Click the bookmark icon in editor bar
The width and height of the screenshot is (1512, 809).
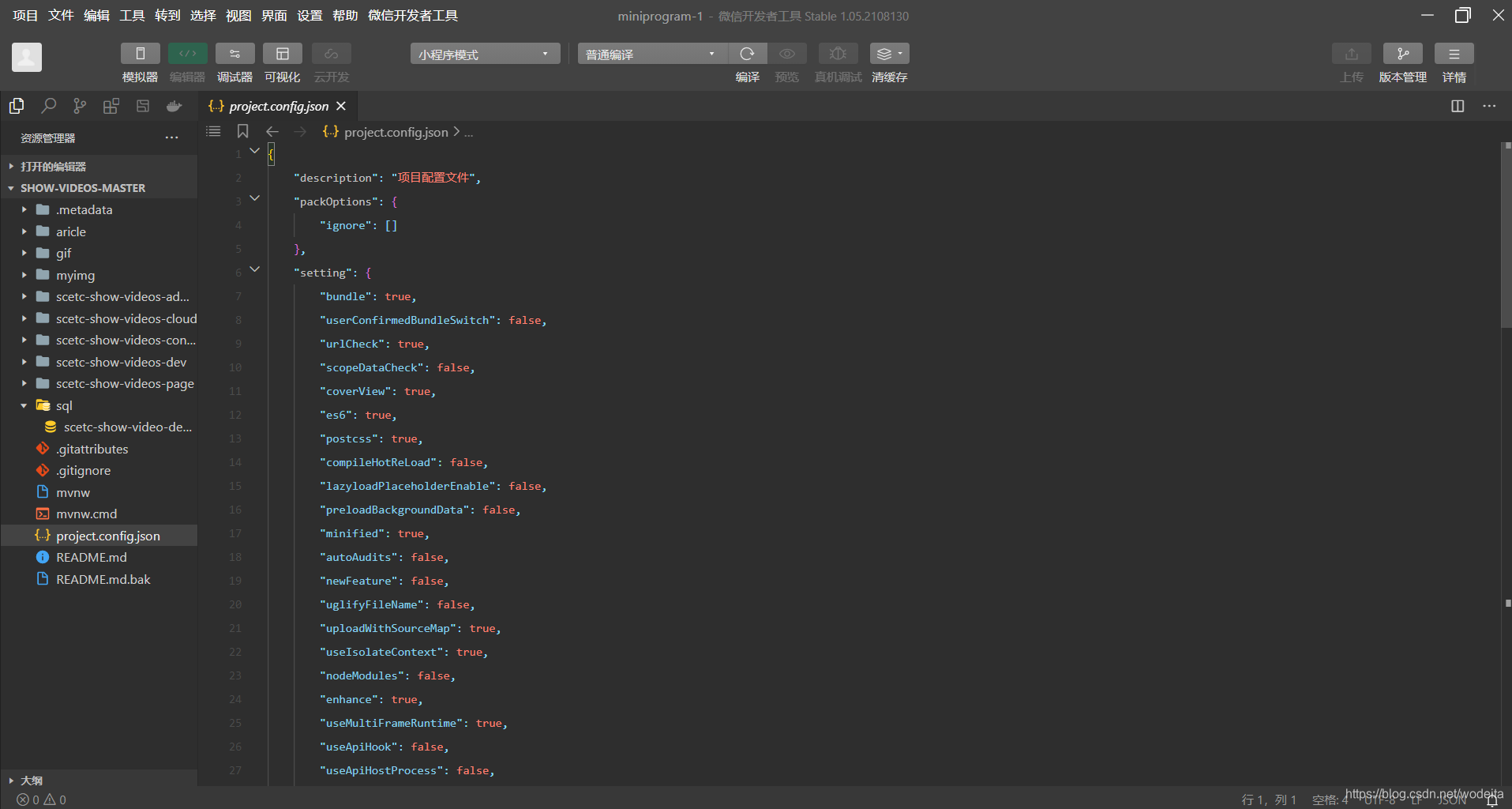[243, 132]
